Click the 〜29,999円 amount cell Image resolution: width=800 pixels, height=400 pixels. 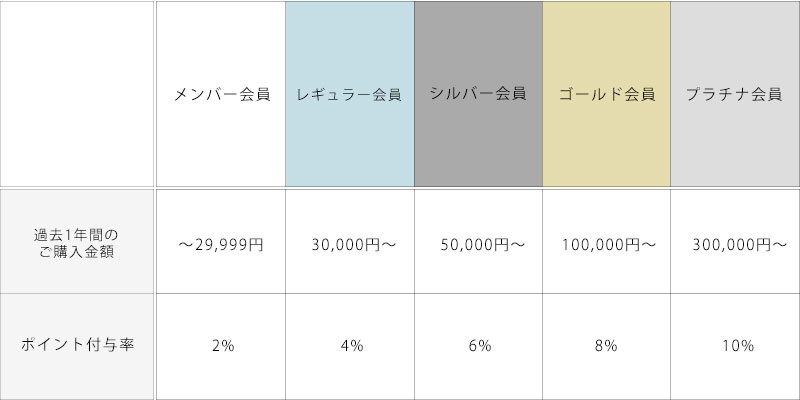click(x=221, y=243)
